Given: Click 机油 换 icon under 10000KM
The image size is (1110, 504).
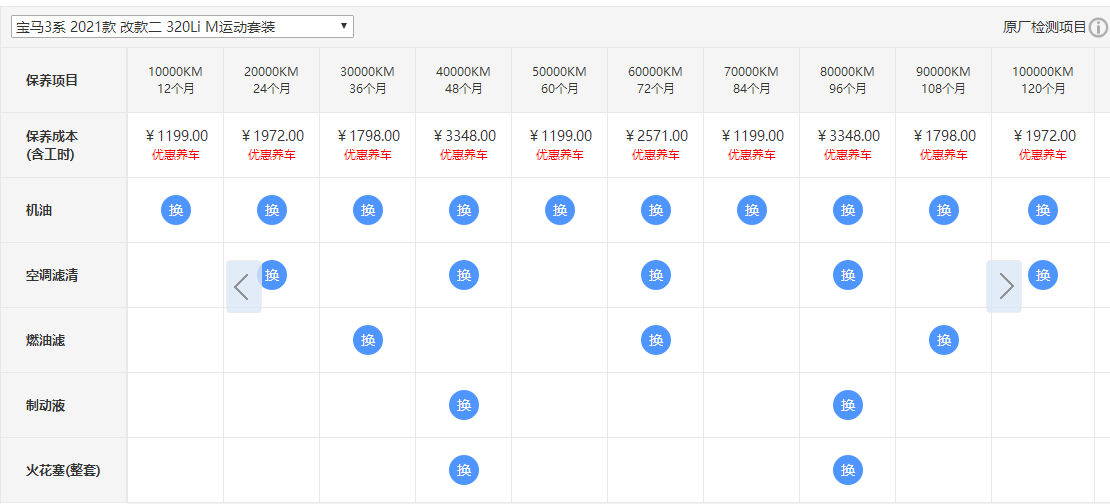Looking at the screenshot, I should coord(176,210).
